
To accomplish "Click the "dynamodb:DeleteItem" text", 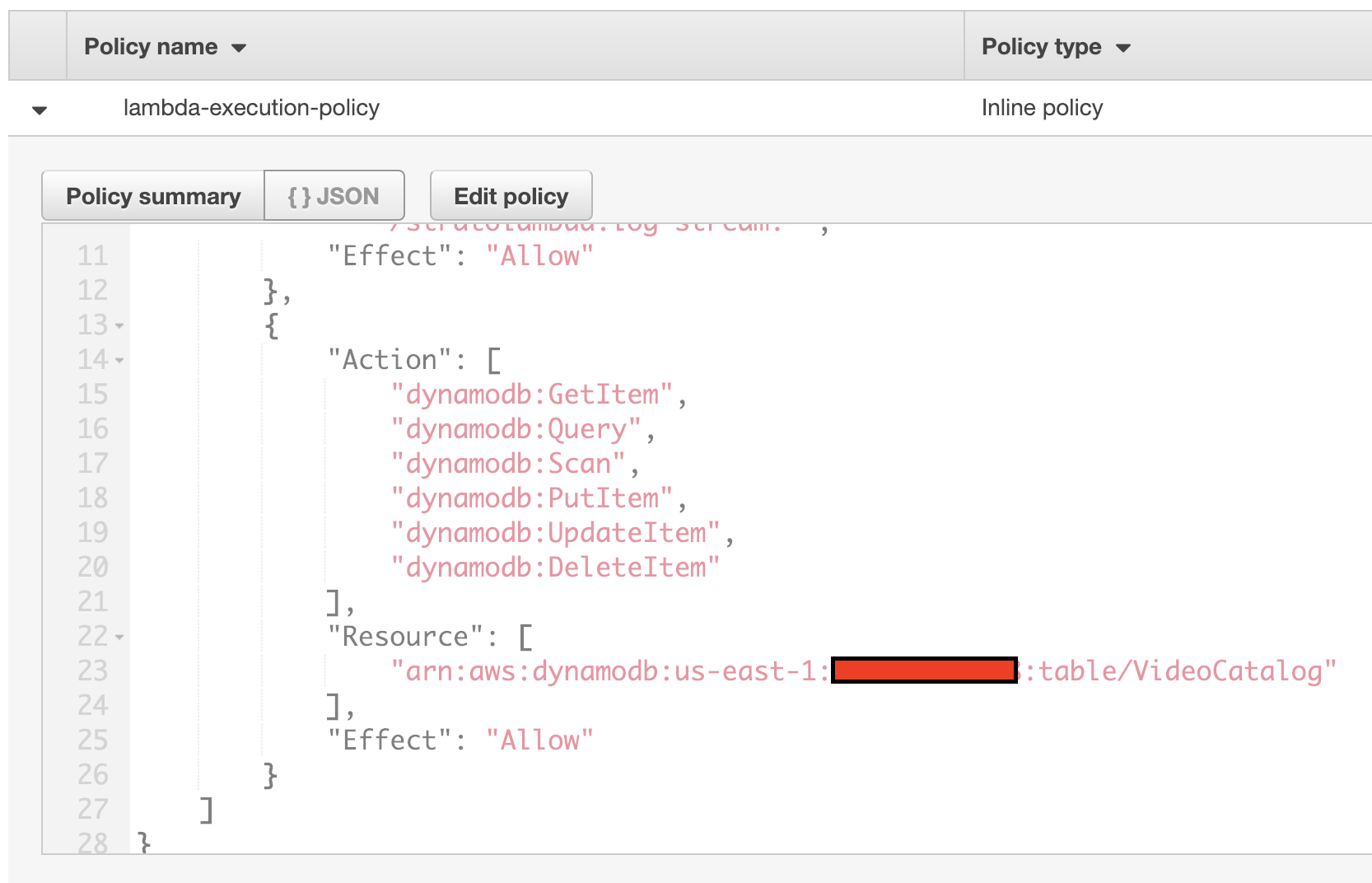I will [556, 568].
